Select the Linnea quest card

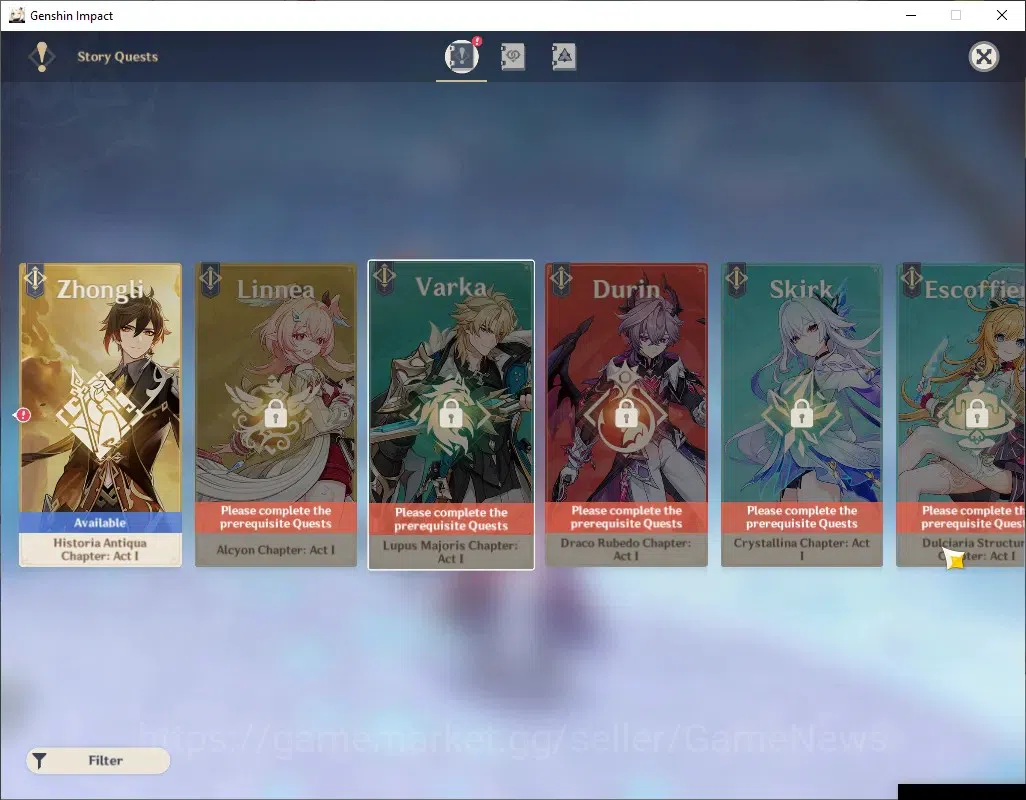coord(275,415)
